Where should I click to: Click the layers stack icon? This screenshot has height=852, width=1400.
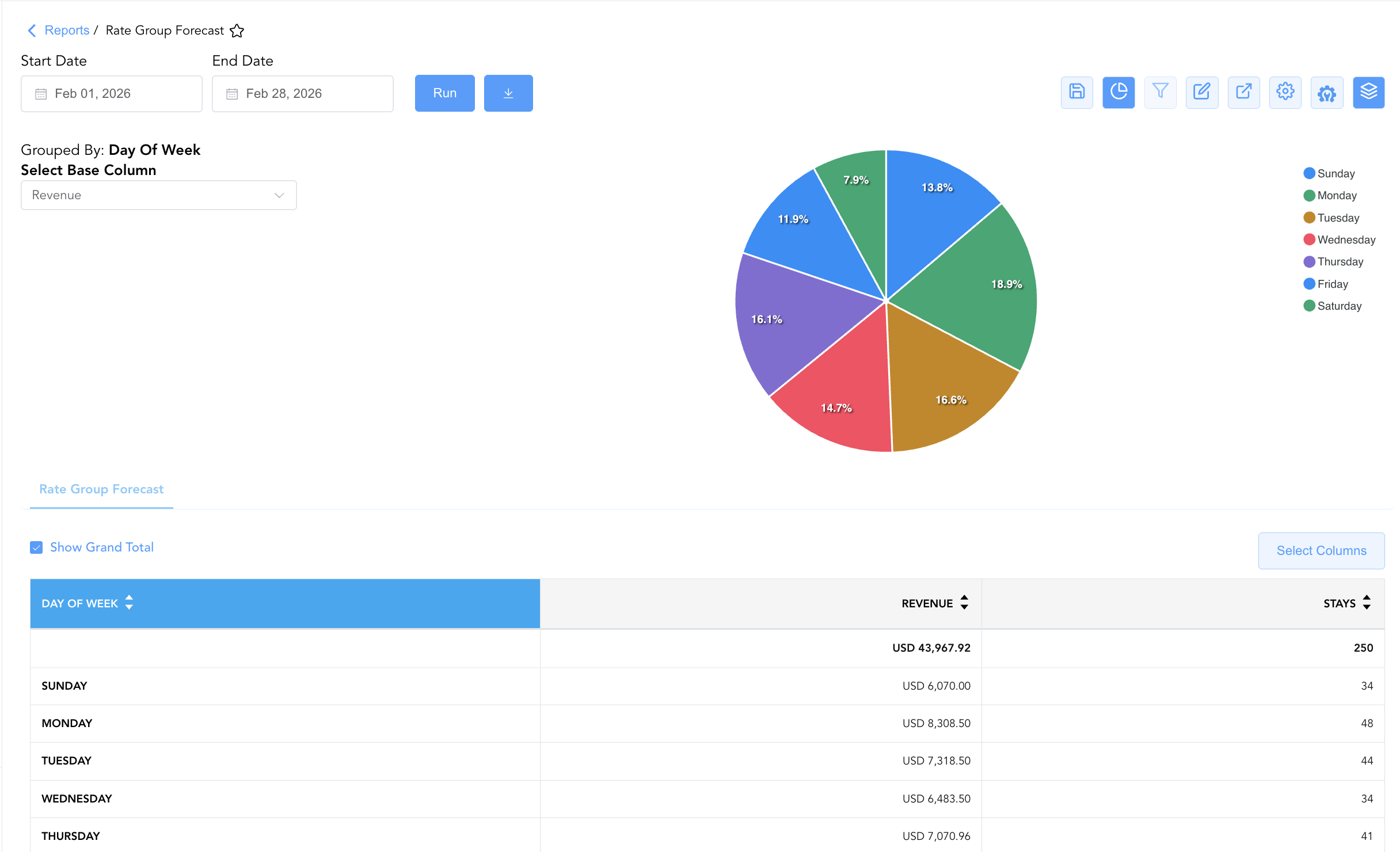coord(1368,93)
